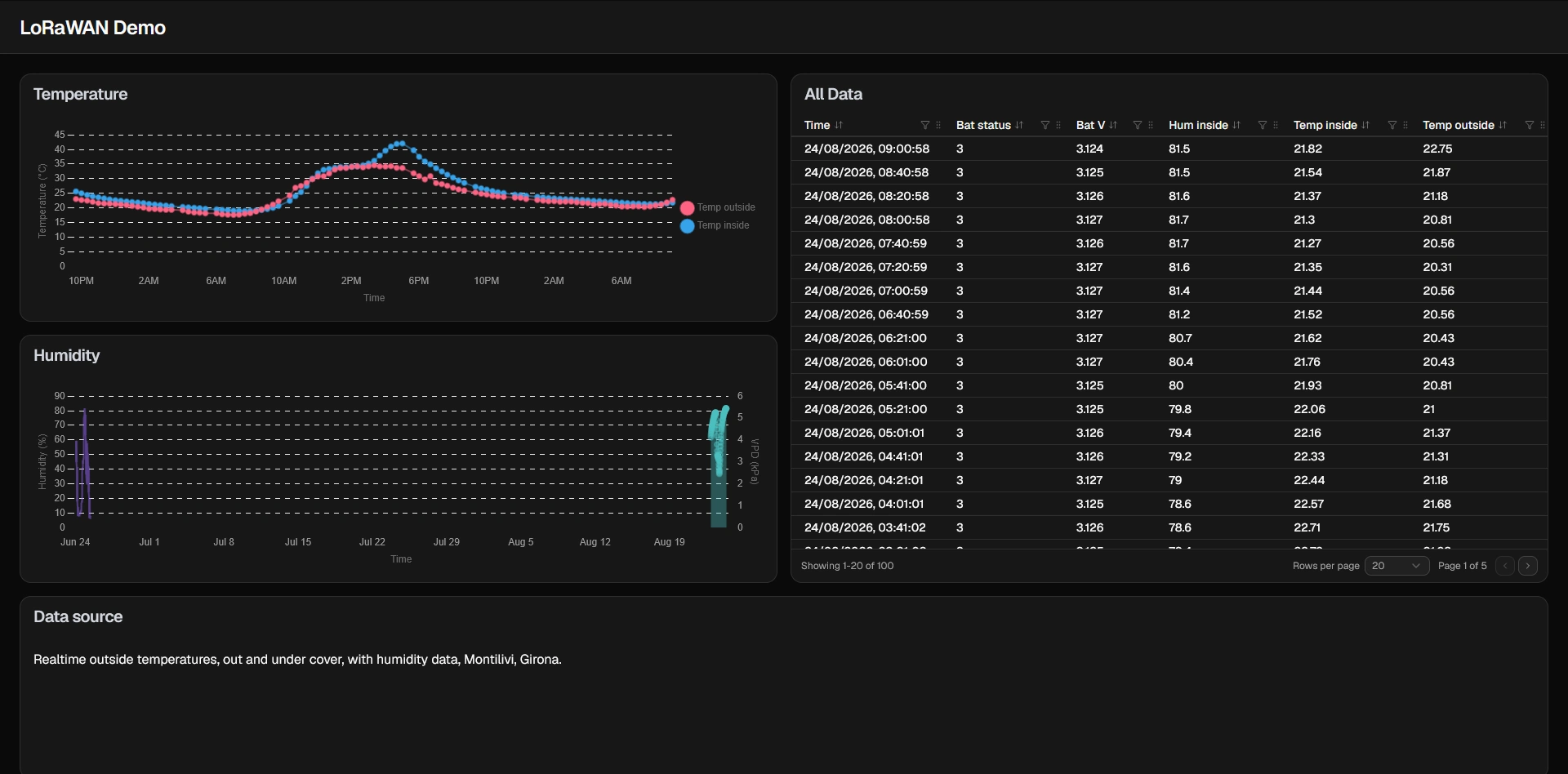Click the blue temperature peak near 6PM
This screenshot has width=1568, height=774.
(399, 144)
